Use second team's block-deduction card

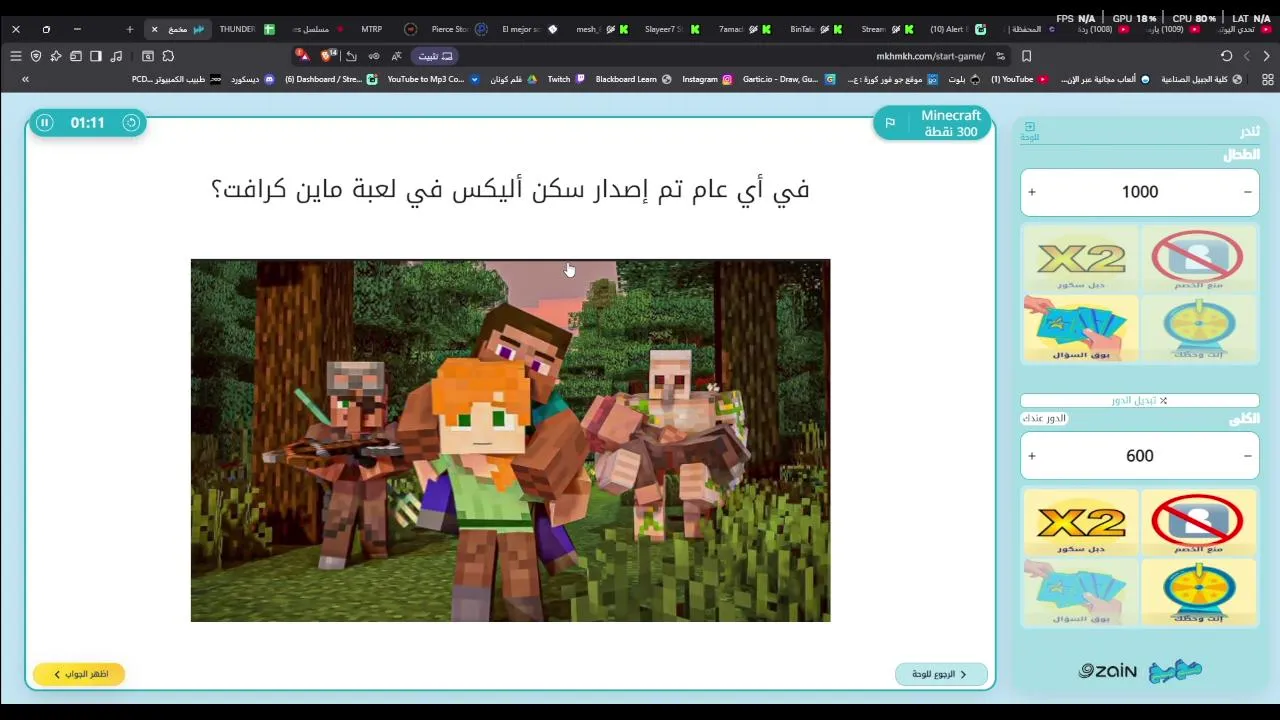click(1198, 523)
